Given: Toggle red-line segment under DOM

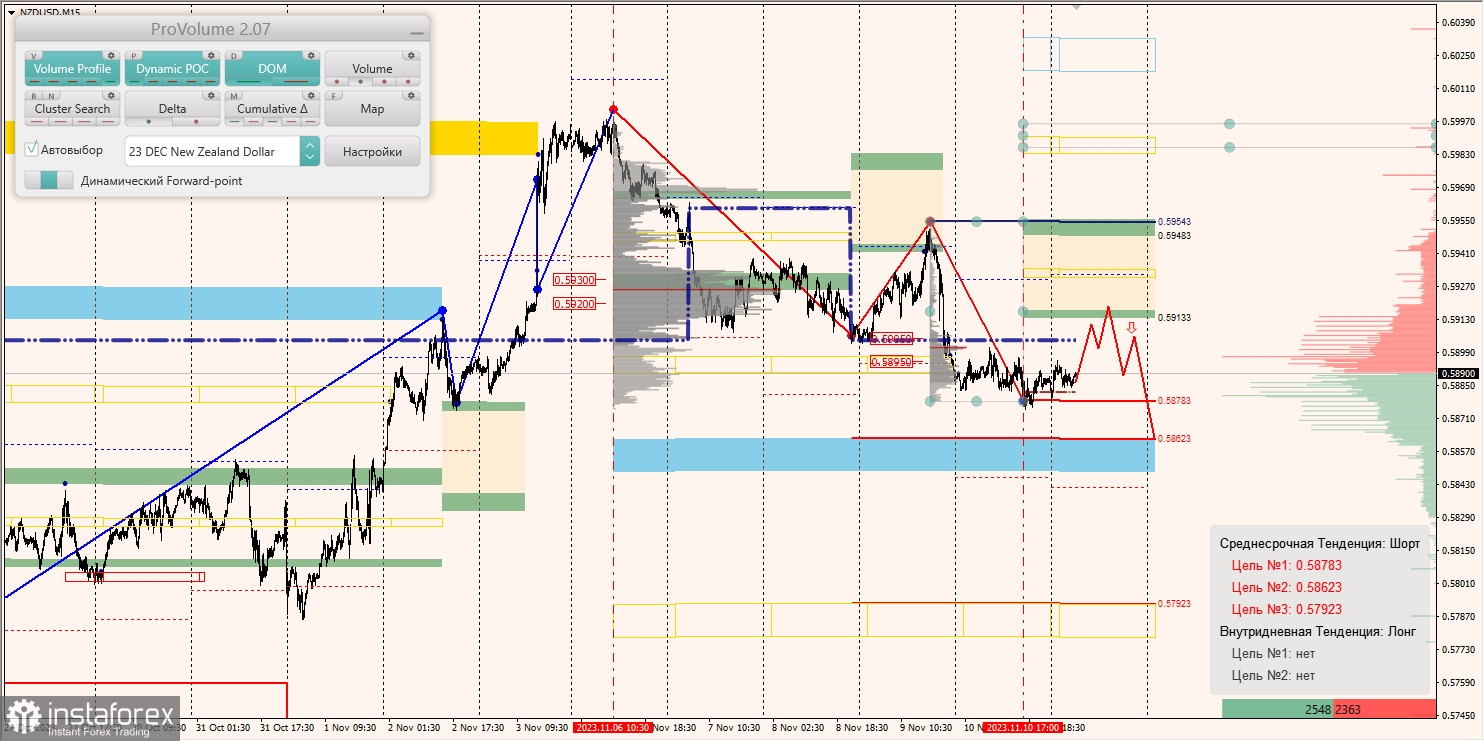Looking at the screenshot, I should pos(296,81).
